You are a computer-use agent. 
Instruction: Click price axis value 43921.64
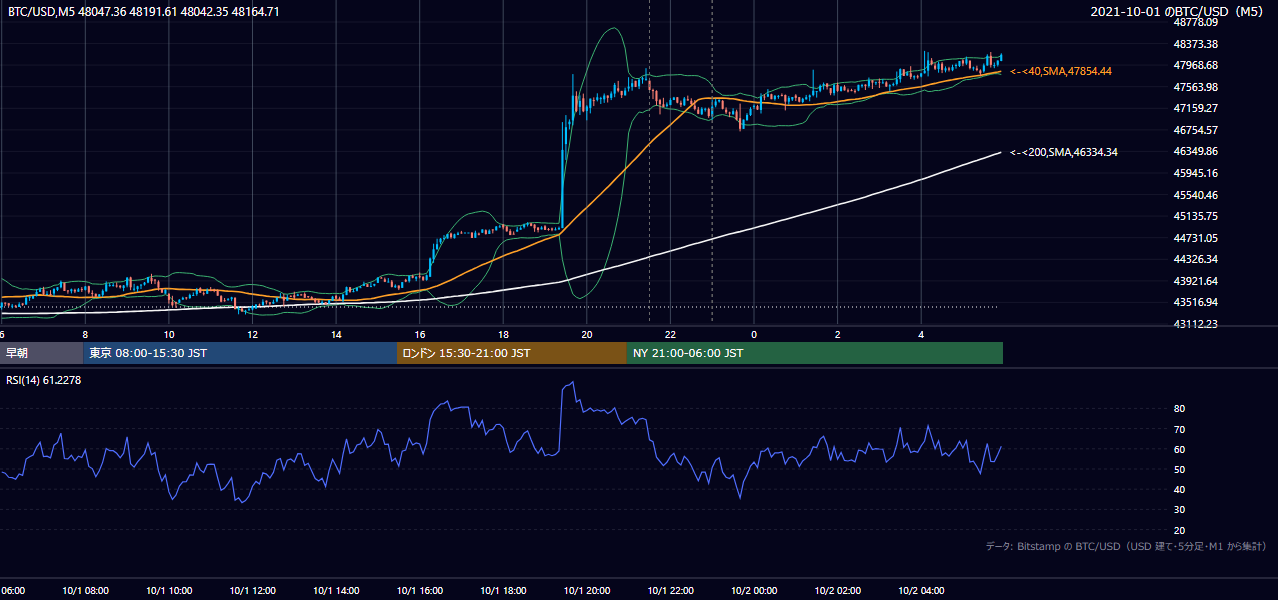point(1195,281)
